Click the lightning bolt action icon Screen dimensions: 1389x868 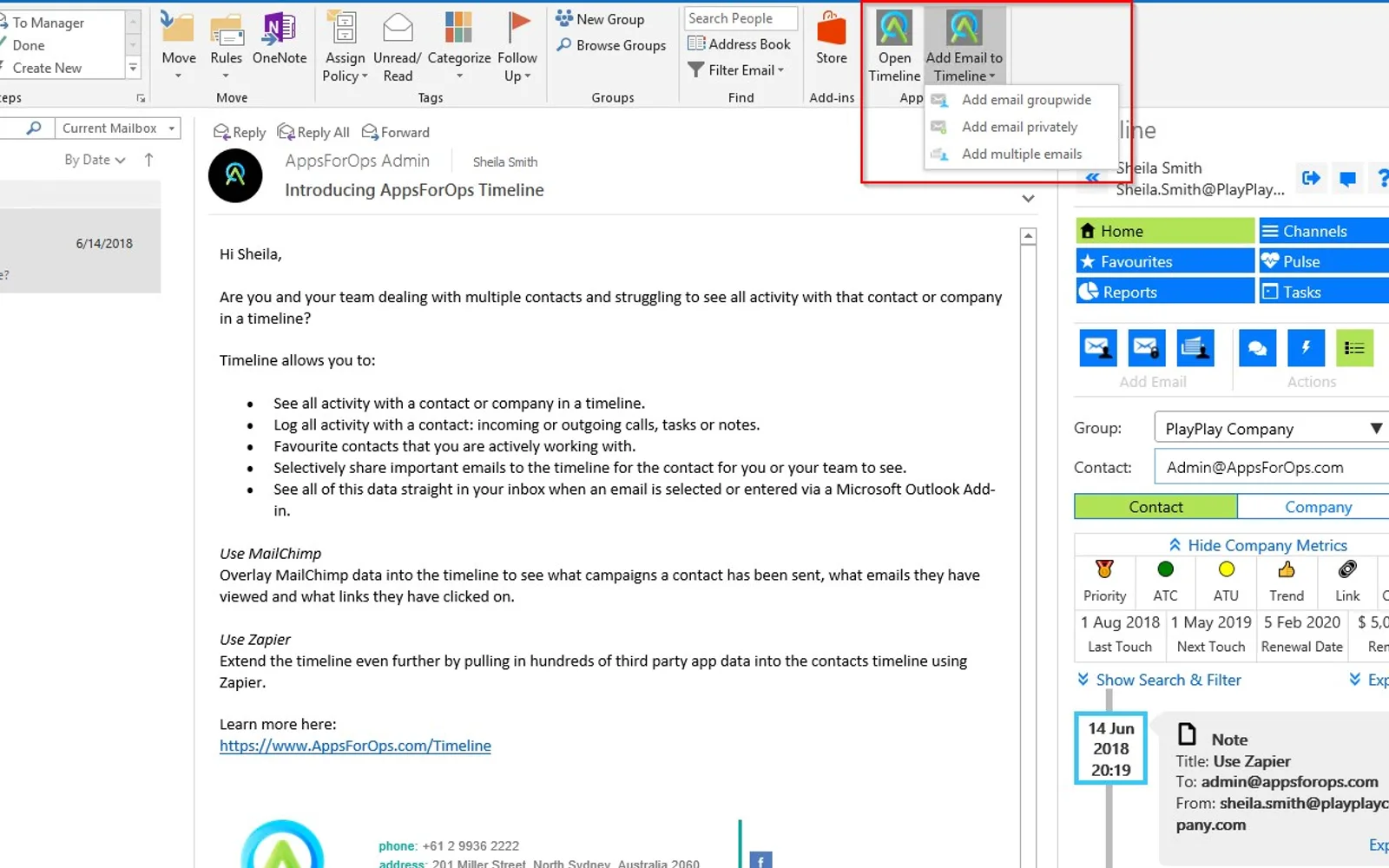(1306, 348)
